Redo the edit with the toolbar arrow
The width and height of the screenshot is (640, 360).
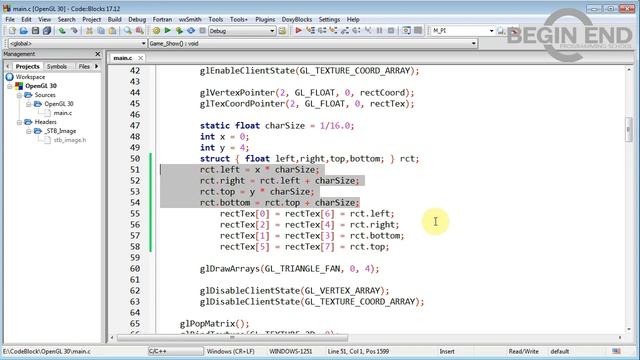coord(74,31)
